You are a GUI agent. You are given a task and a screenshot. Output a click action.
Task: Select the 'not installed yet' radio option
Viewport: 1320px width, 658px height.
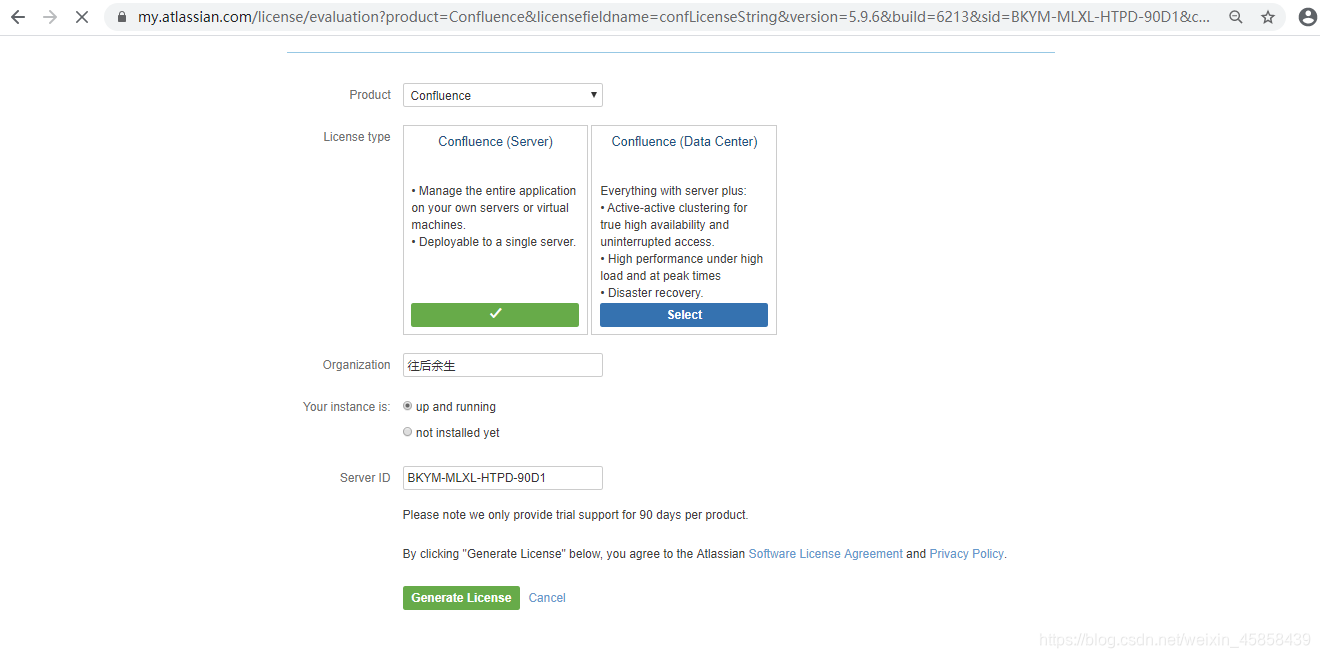(x=407, y=432)
